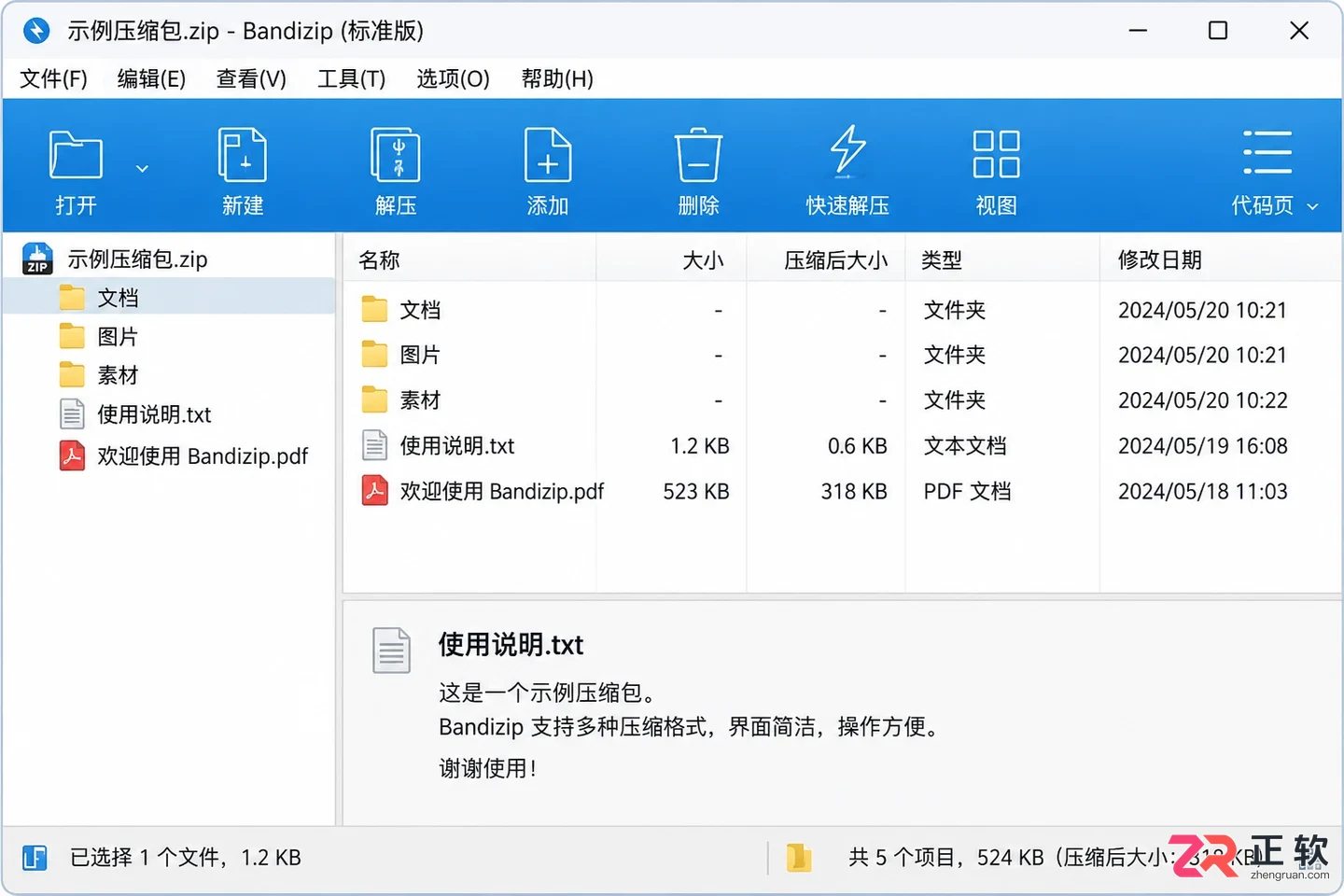This screenshot has width=1344, height=896.
Task: Select 使用说明.txt in the file list
Action: pyautogui.click(x=842, y=446)
